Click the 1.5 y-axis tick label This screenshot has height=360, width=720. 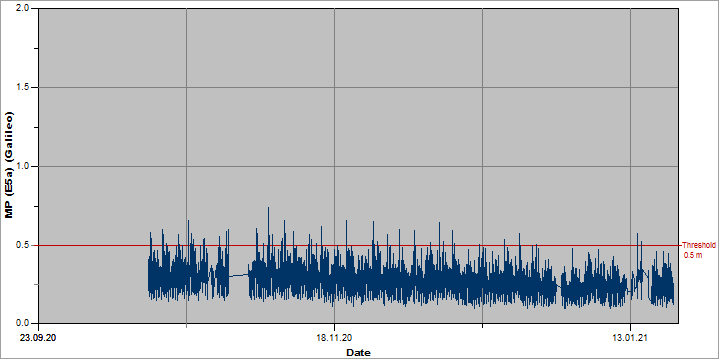[24, 87]
